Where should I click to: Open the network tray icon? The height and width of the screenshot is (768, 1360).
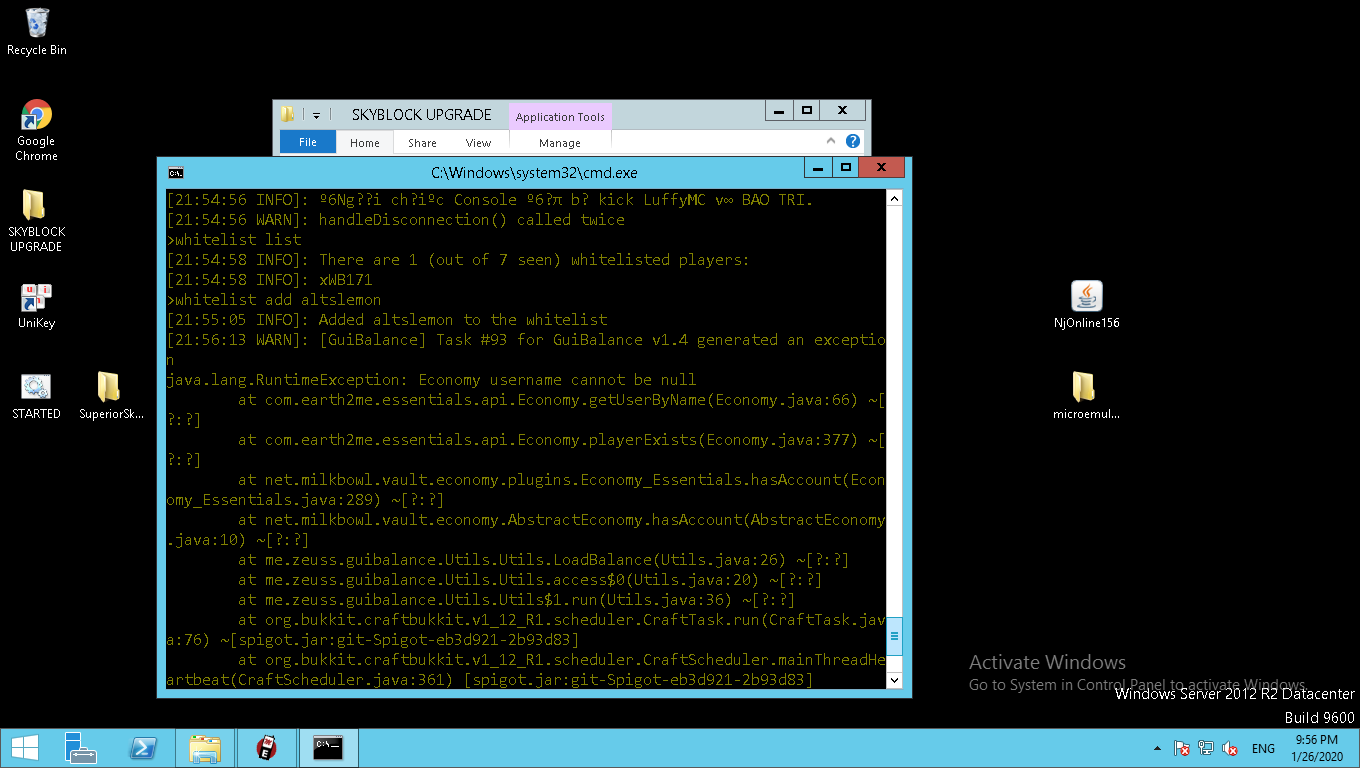tap(1206, 749)
